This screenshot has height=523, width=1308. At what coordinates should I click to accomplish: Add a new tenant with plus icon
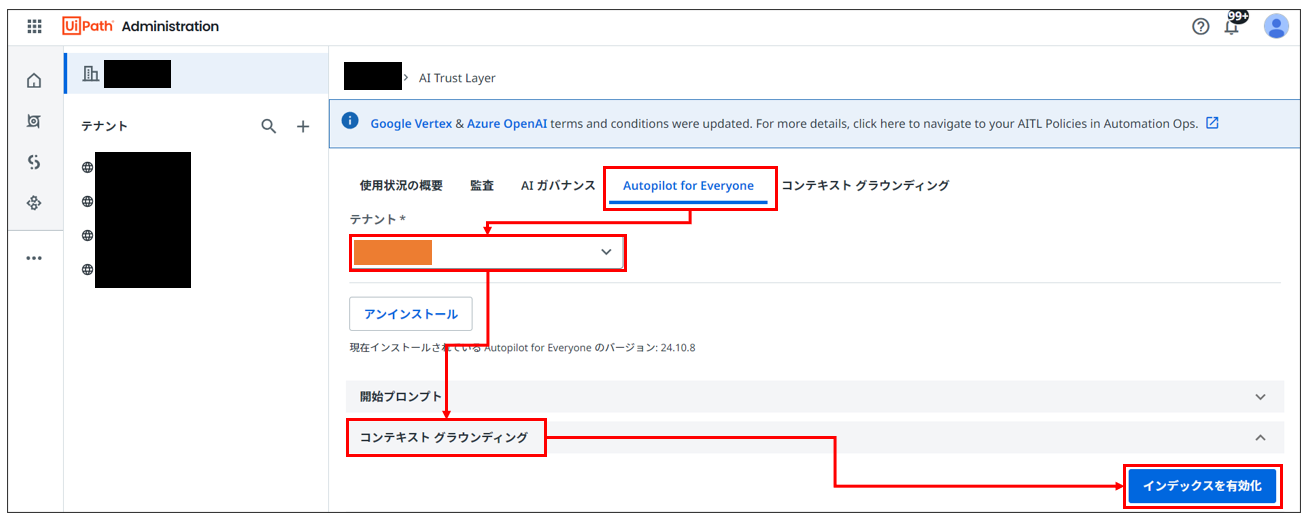(303, 126)
